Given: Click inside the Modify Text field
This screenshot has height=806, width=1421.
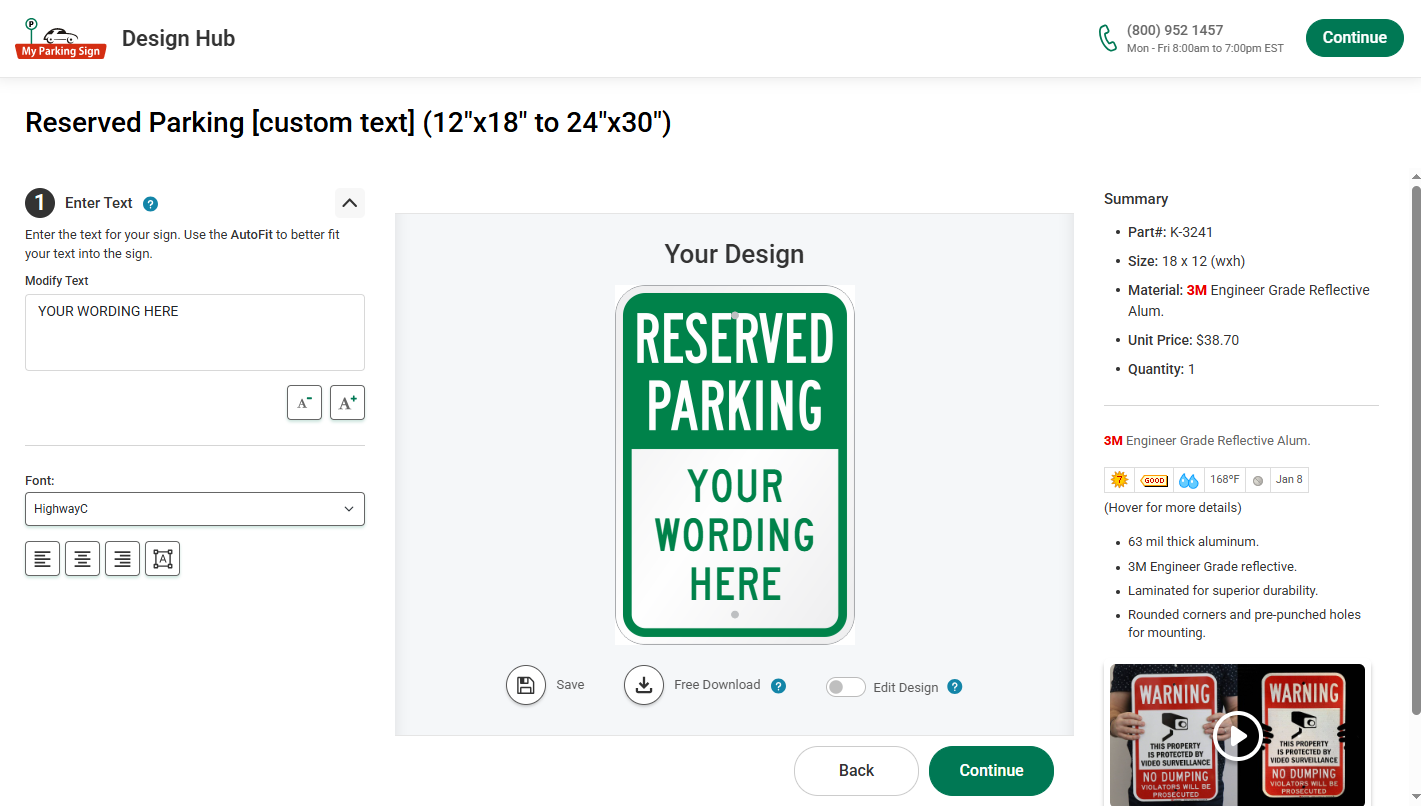Looking at the screenshot, I should click(x=194, y=330).
